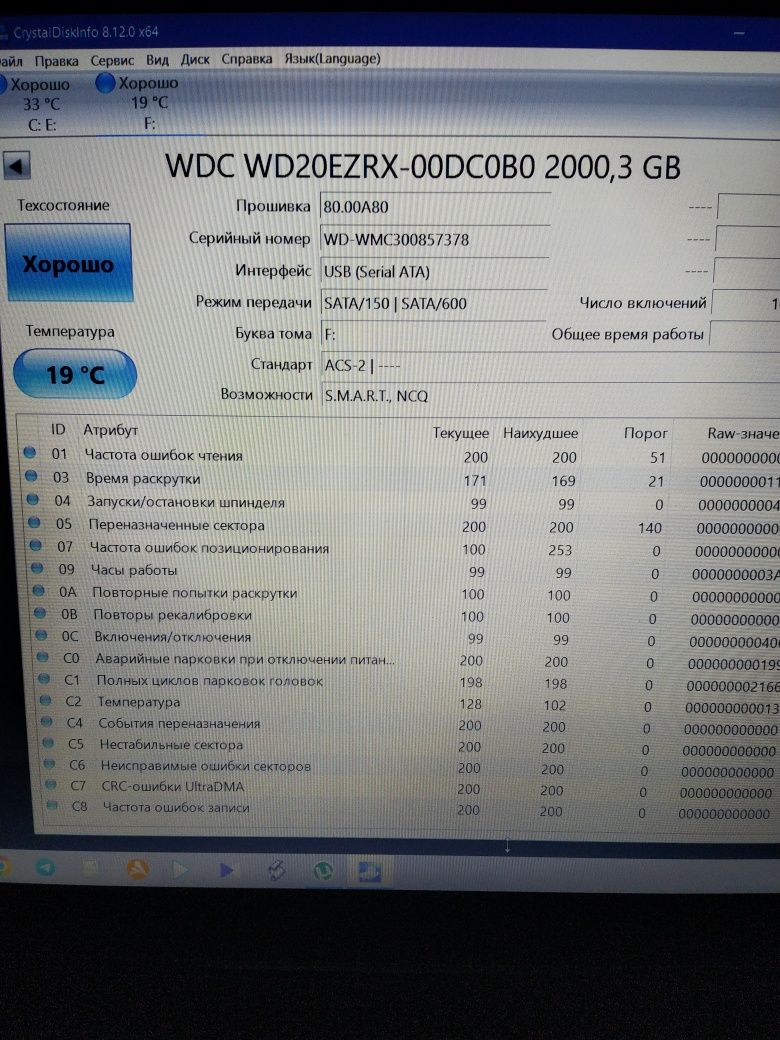Image resolution: width=780 pixels, height=1040 pixels.
Task: Select the CRC-ошибки UltraDMA attribute
Action: [x=172, y=786]
